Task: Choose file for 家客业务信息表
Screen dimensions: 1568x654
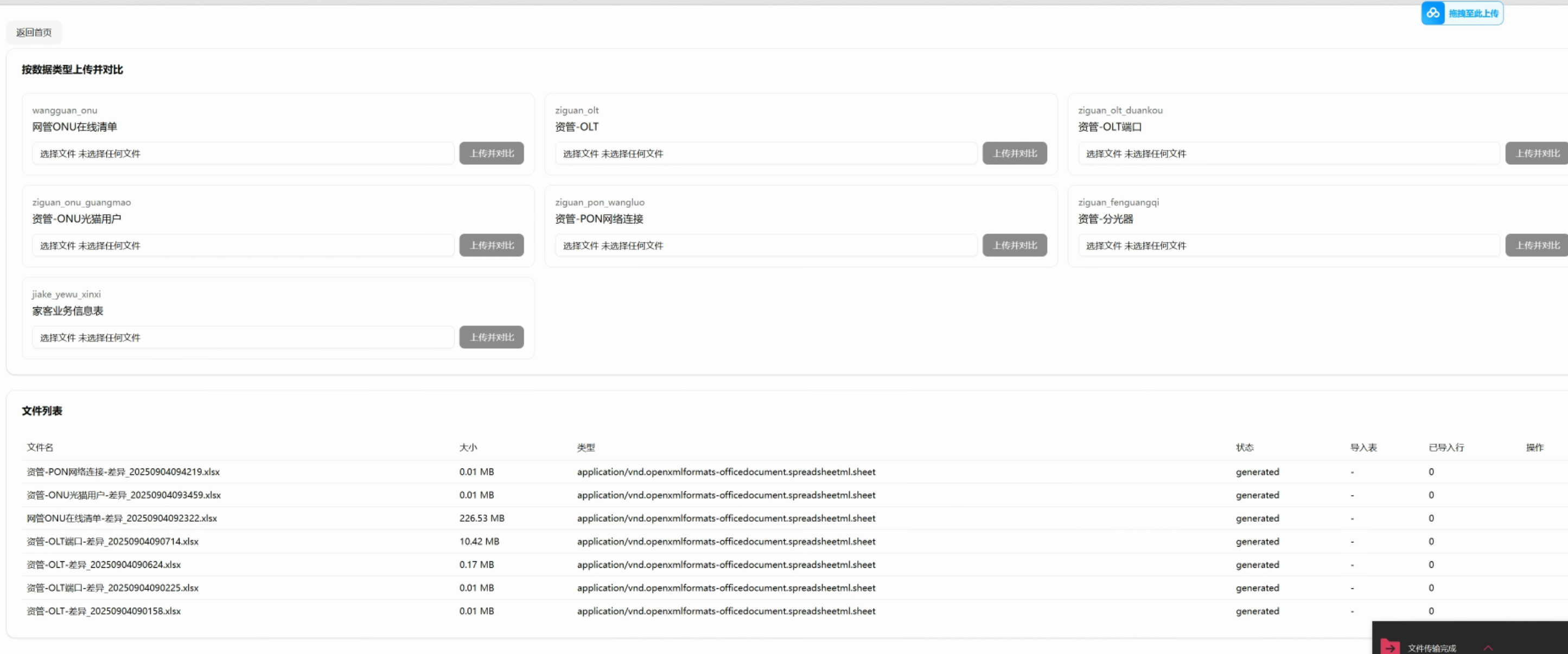Action: tap(58, 337)
